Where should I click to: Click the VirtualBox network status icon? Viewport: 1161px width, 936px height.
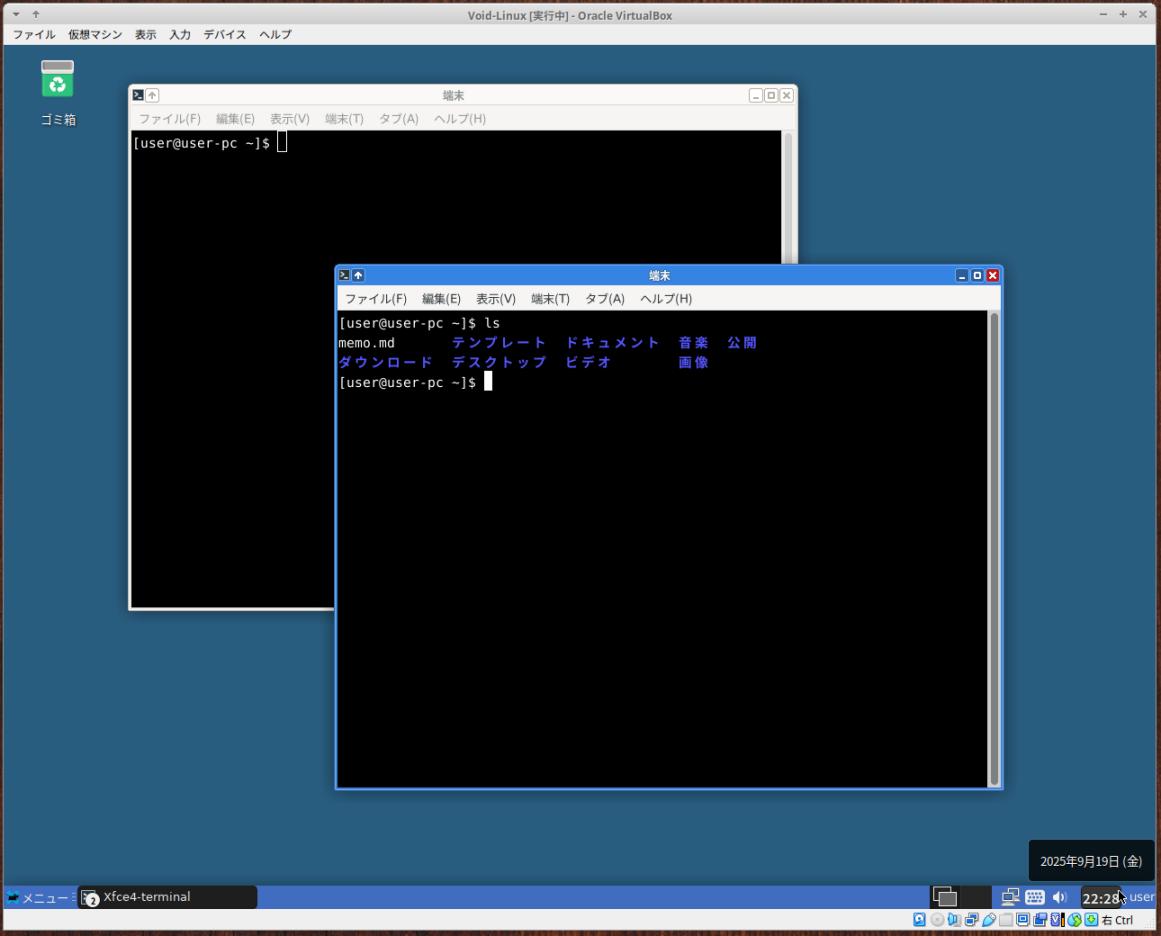(x=971, y=920)
